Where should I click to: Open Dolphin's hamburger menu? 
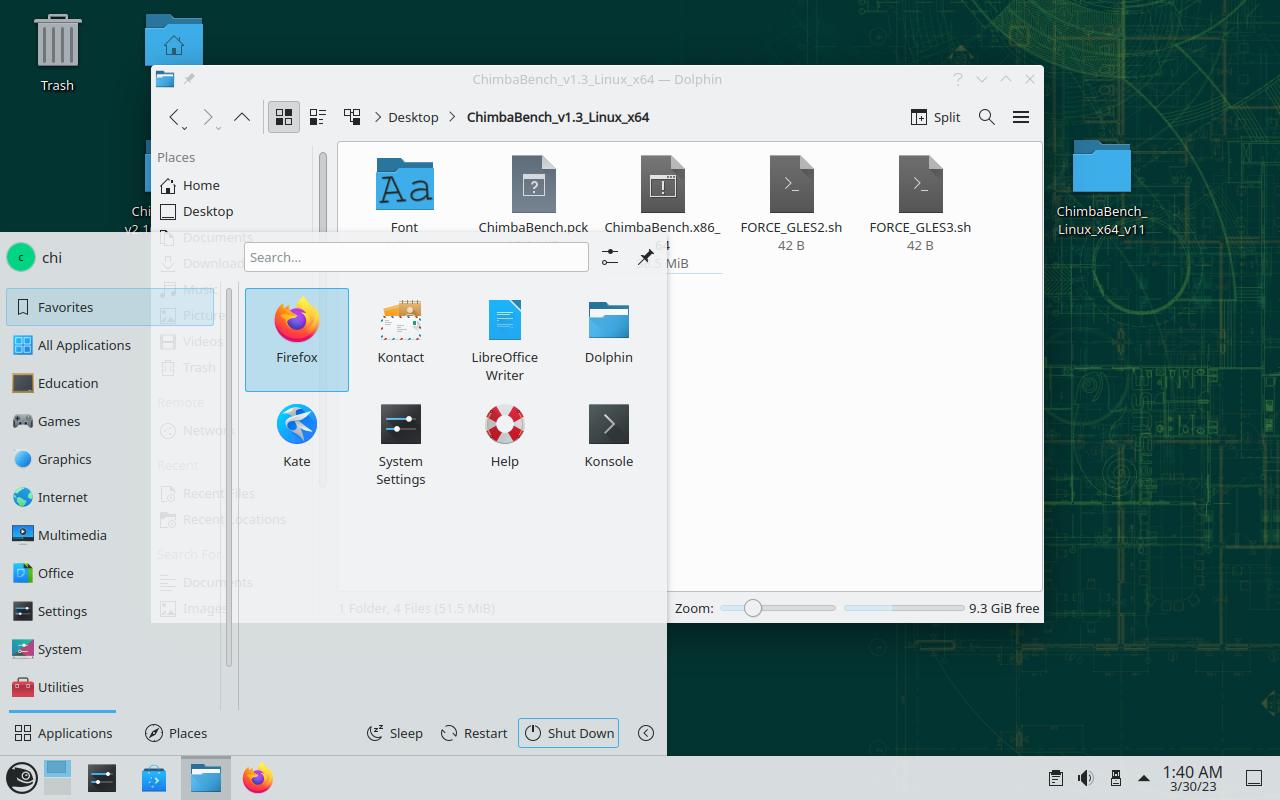[1021, 117]
